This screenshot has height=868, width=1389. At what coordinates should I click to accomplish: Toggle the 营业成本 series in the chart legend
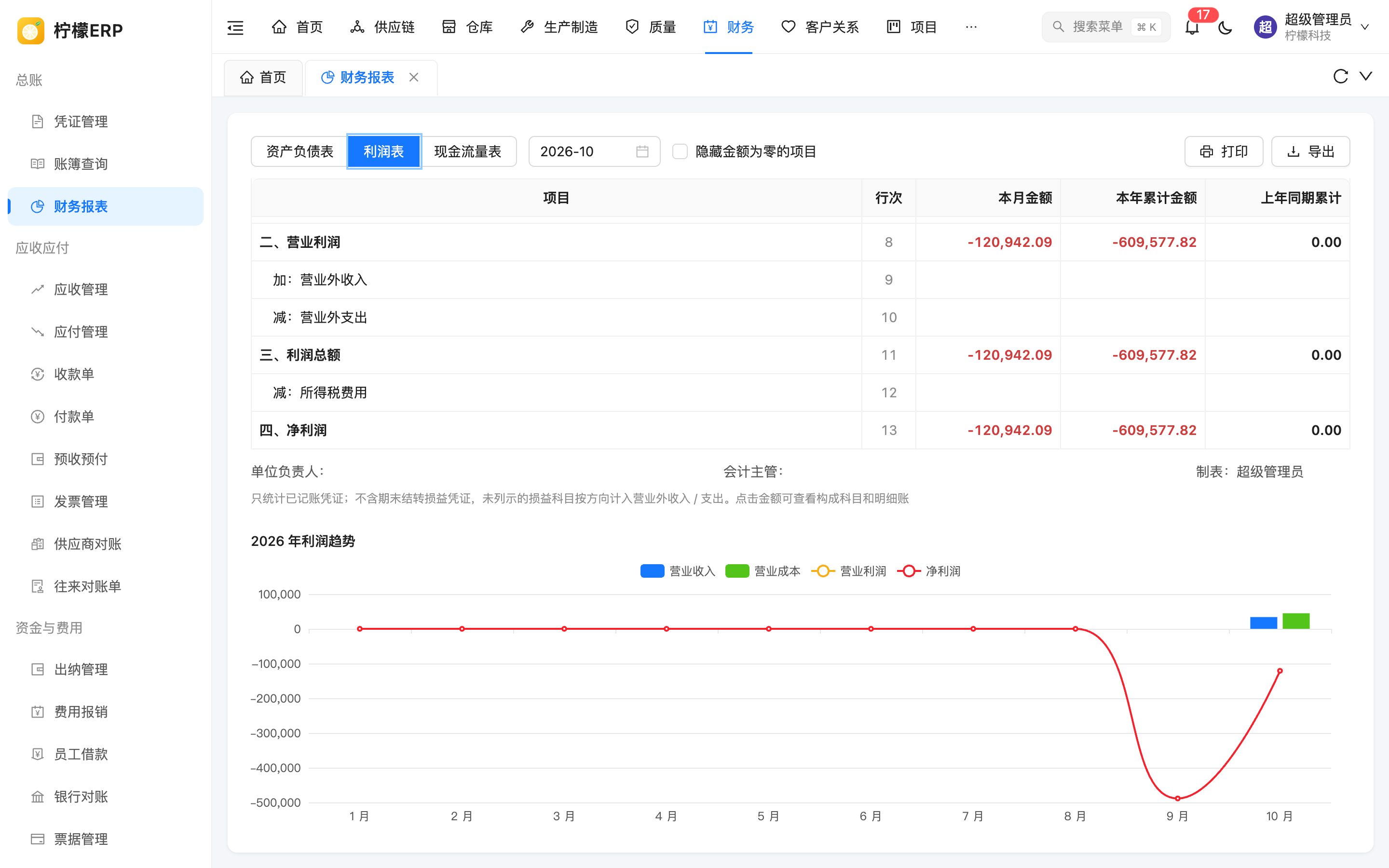[x=763, y=571]
